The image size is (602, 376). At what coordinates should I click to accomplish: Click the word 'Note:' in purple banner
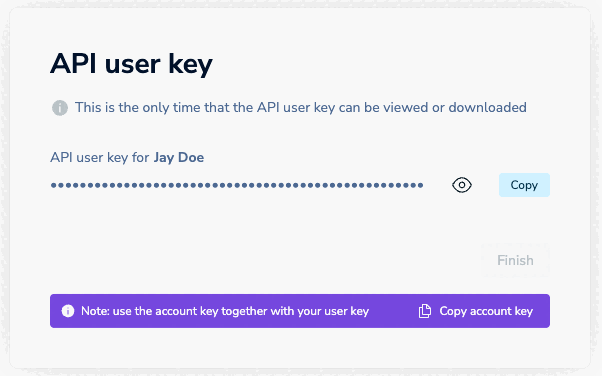[x=95, y=311]
